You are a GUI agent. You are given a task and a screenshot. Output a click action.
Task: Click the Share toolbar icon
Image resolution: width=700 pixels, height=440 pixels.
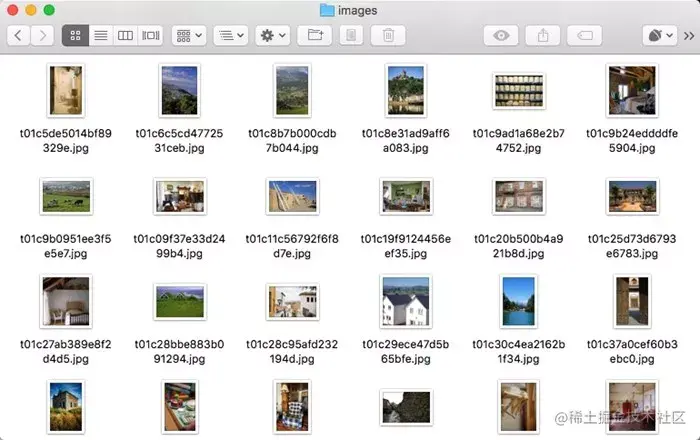(x=543, y=35)
